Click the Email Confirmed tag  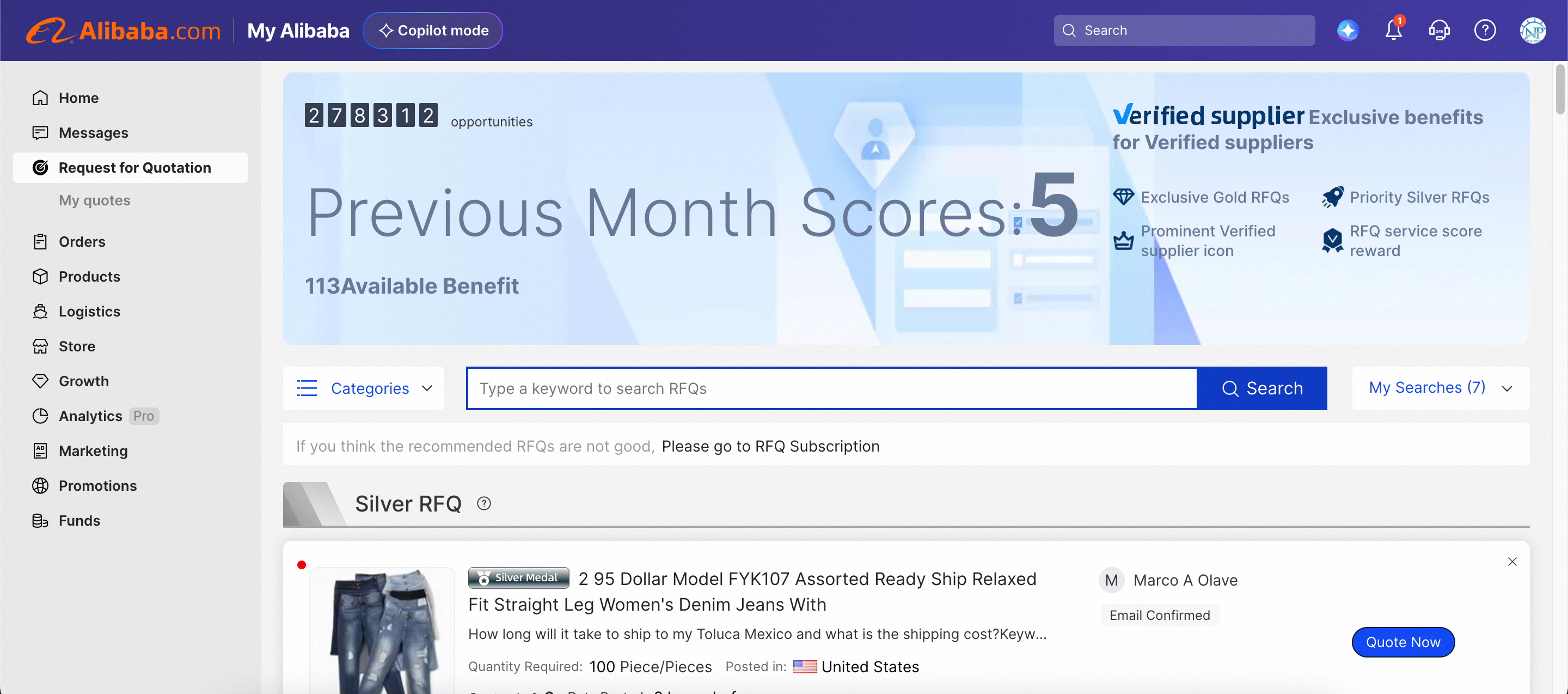[1160, 616]
